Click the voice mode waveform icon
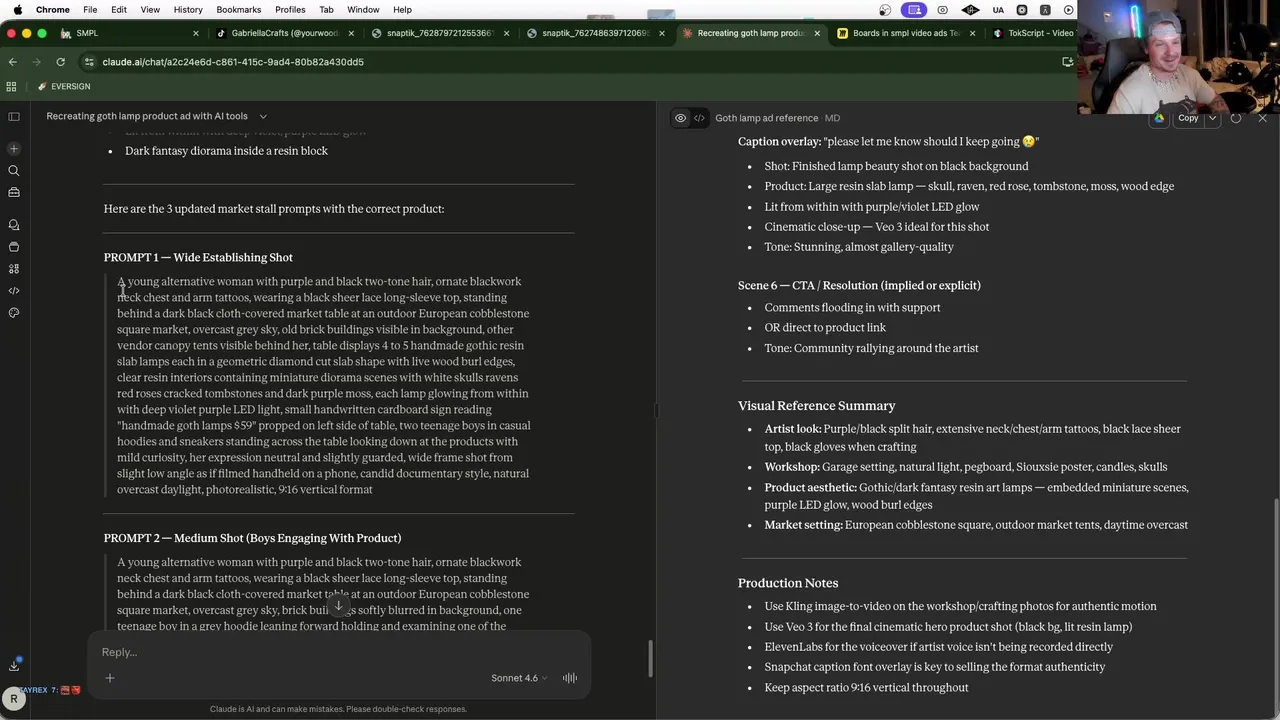 click(570, 678)
